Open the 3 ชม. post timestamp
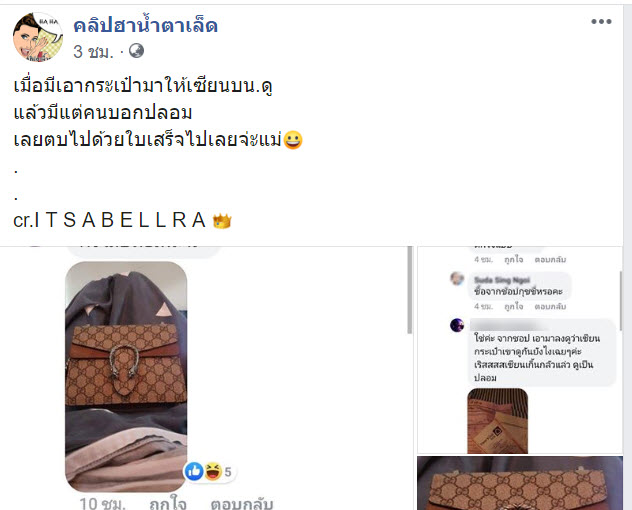The image size is (632, 510). point(94,52)
